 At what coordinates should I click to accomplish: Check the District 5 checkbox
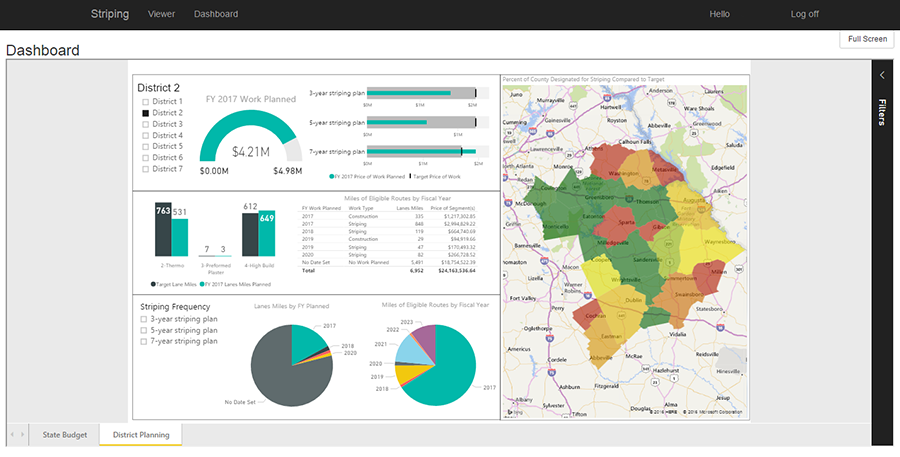pyautogui.click(x=145, y=146)
